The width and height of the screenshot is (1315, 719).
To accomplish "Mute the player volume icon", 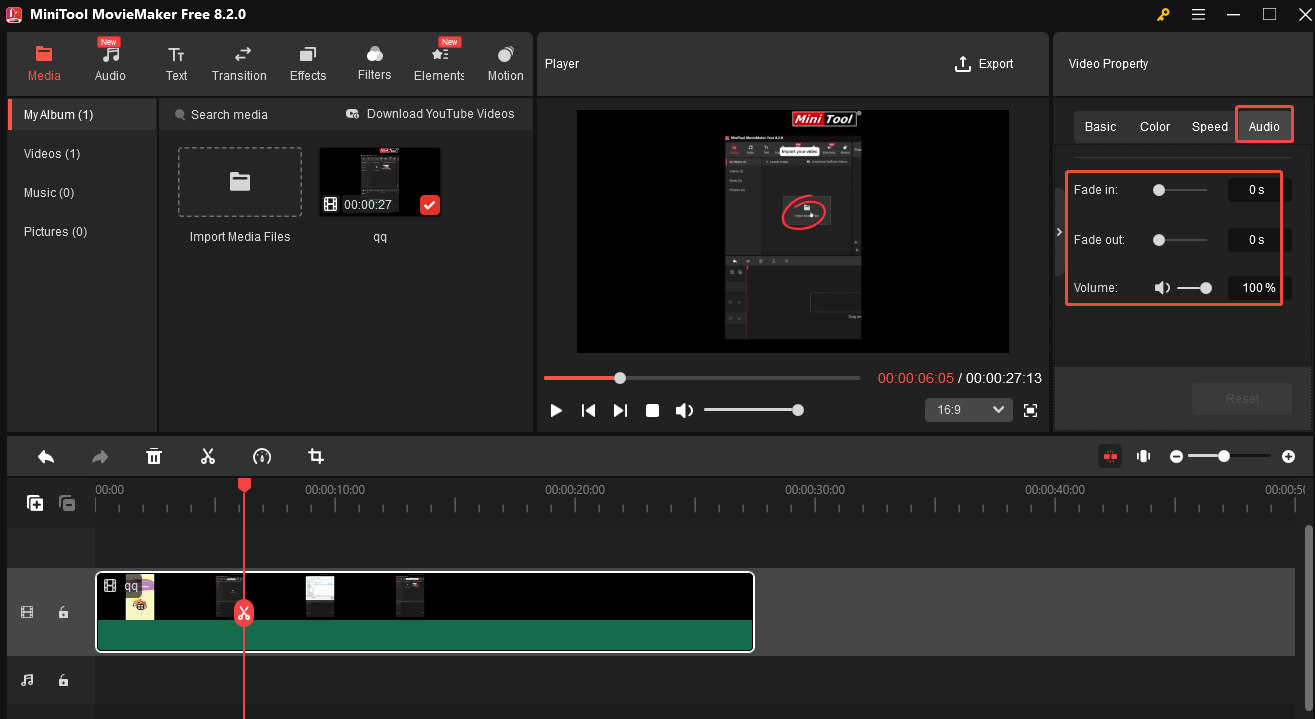I will coord(684,410).
